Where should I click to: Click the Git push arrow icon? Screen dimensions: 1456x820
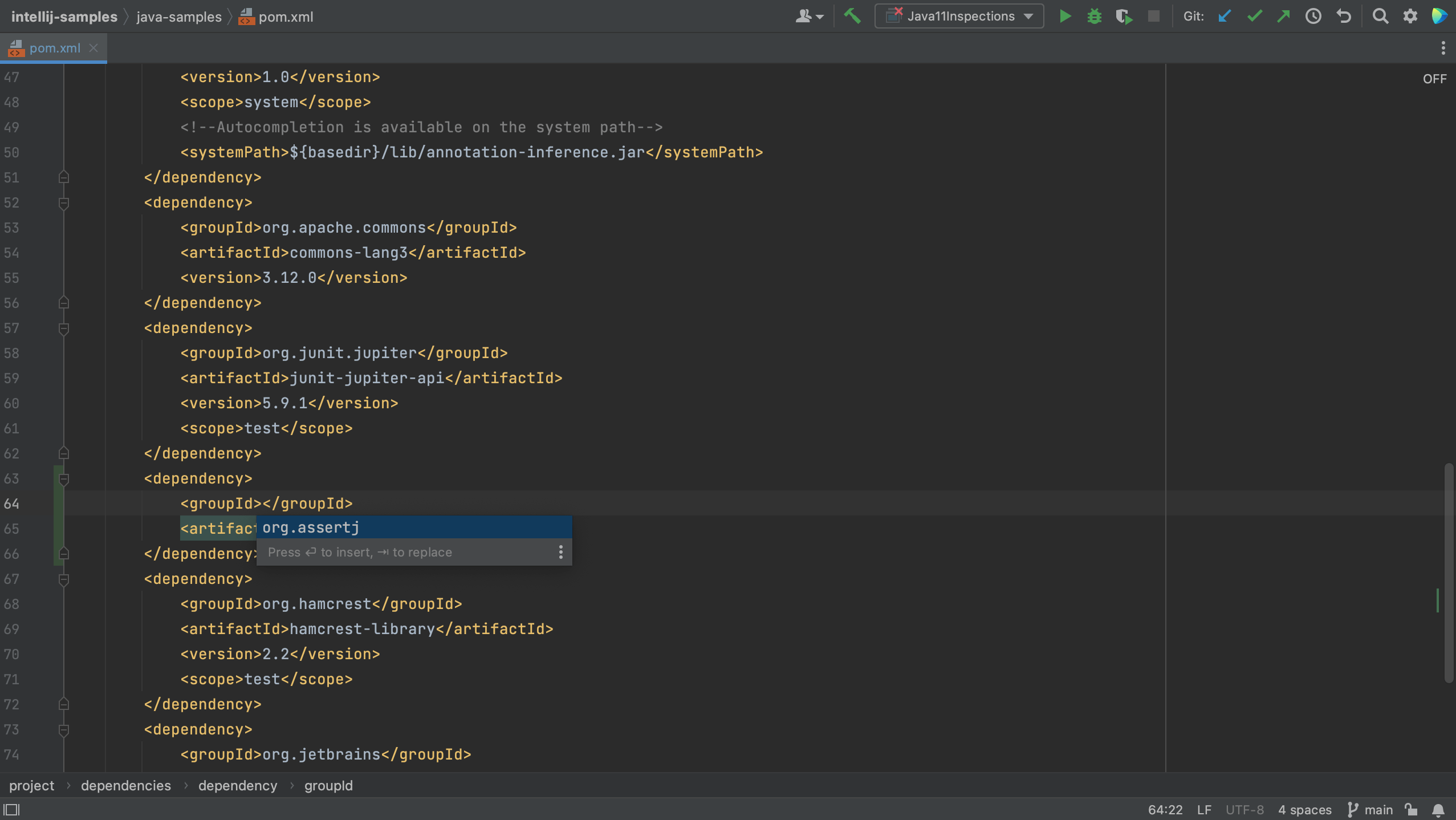point(1283,16)
